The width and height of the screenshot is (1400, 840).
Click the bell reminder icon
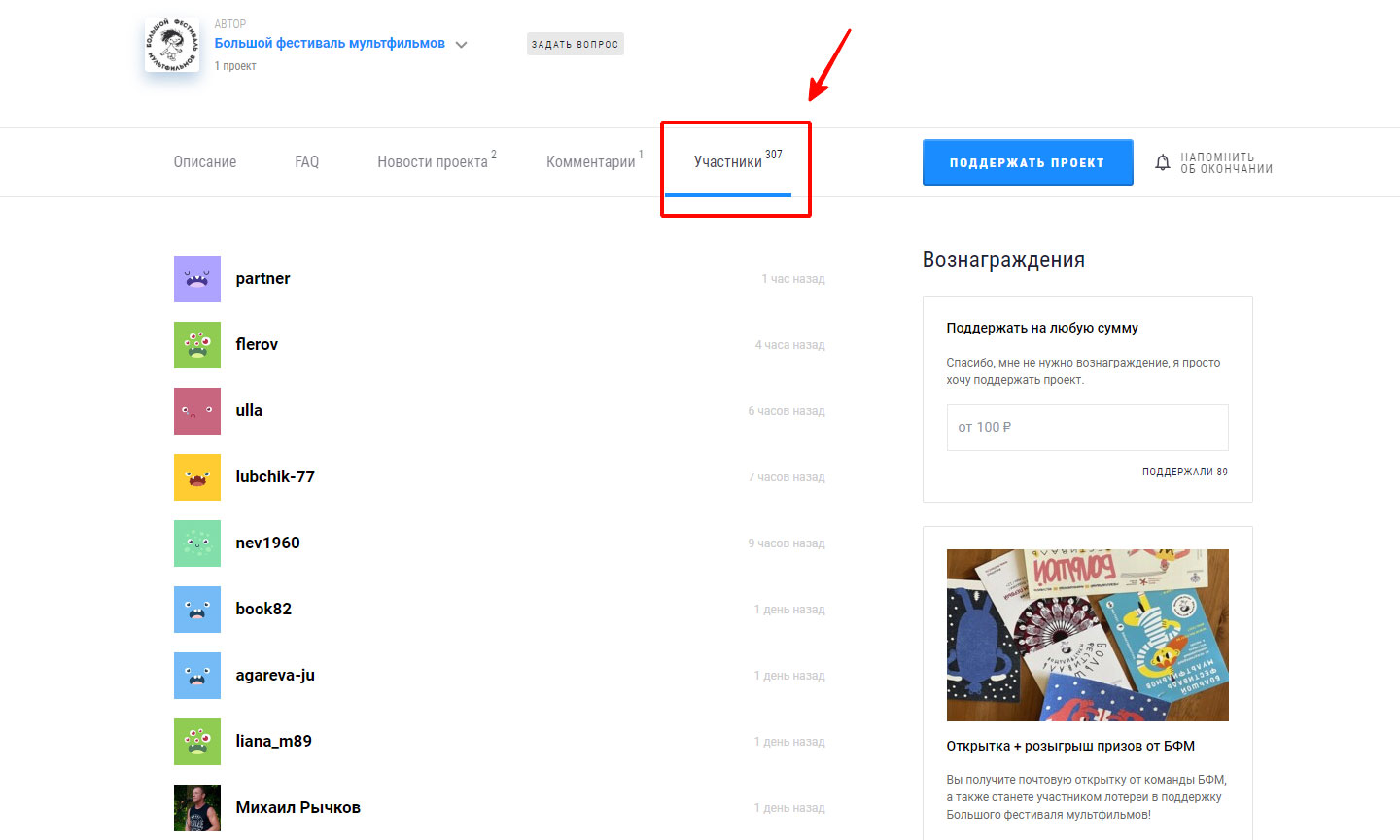1162,162
